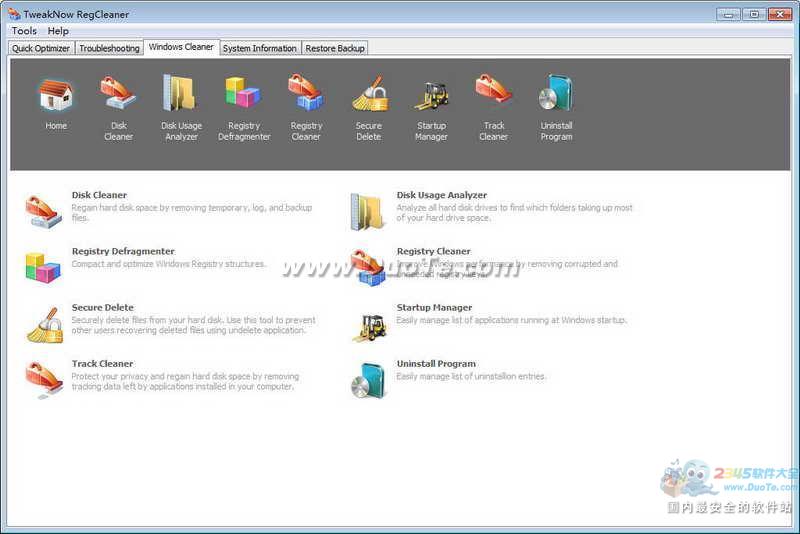The width and height of the screenshot is (800, 534).
Task: Click the Registry Cleaner list icon
Action: [368, 267]
